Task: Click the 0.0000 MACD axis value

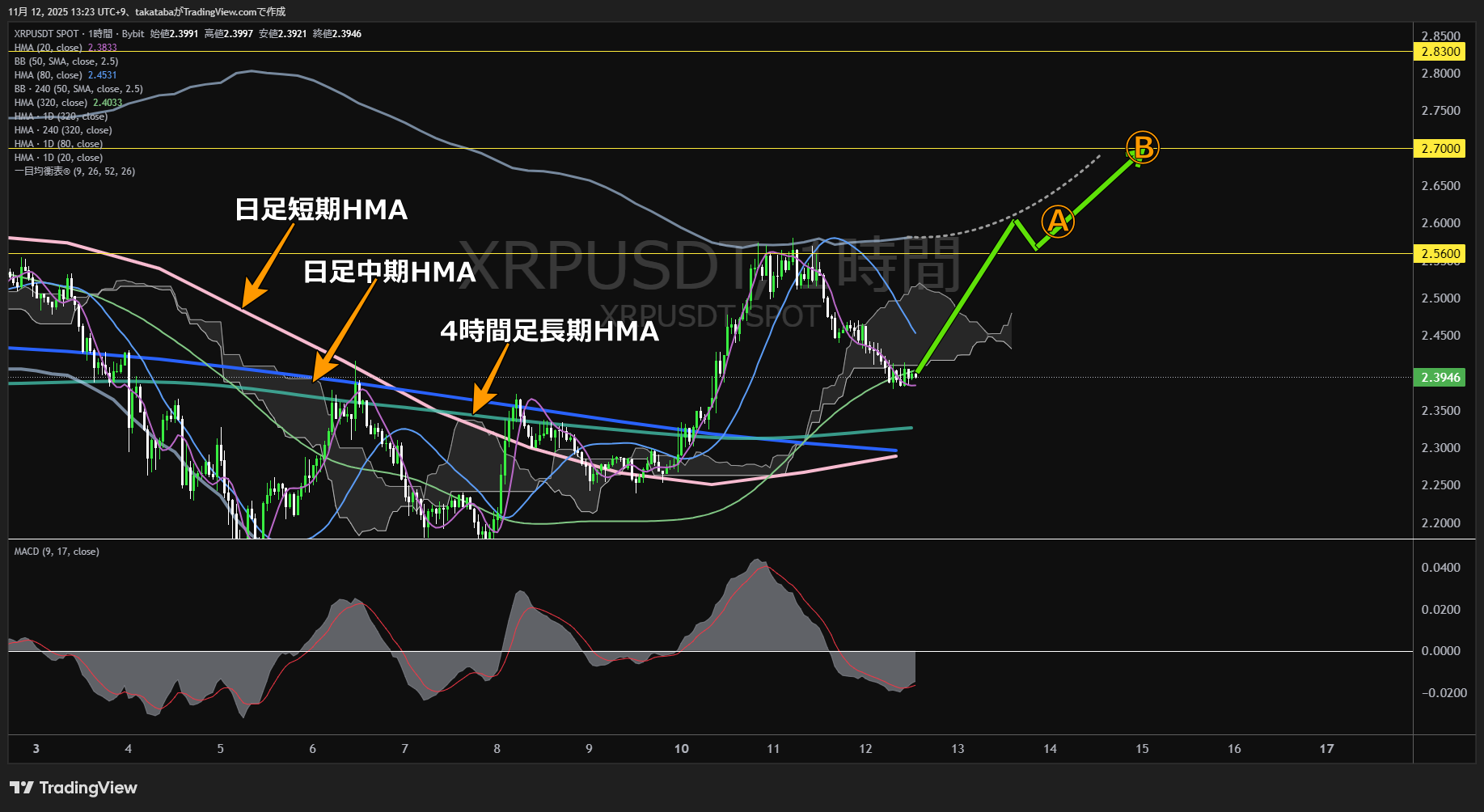Action: [1441, 651]
